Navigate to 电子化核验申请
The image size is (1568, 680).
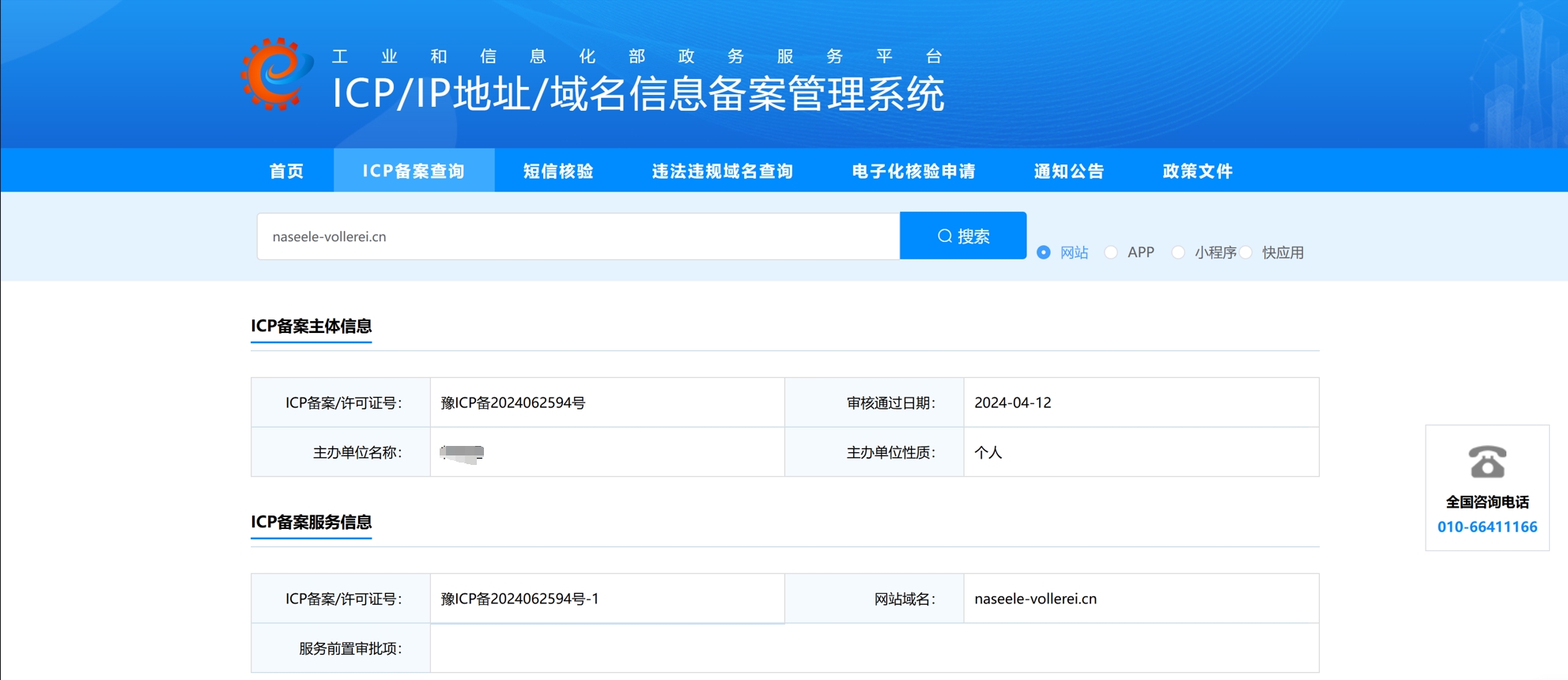pos(913,171)
